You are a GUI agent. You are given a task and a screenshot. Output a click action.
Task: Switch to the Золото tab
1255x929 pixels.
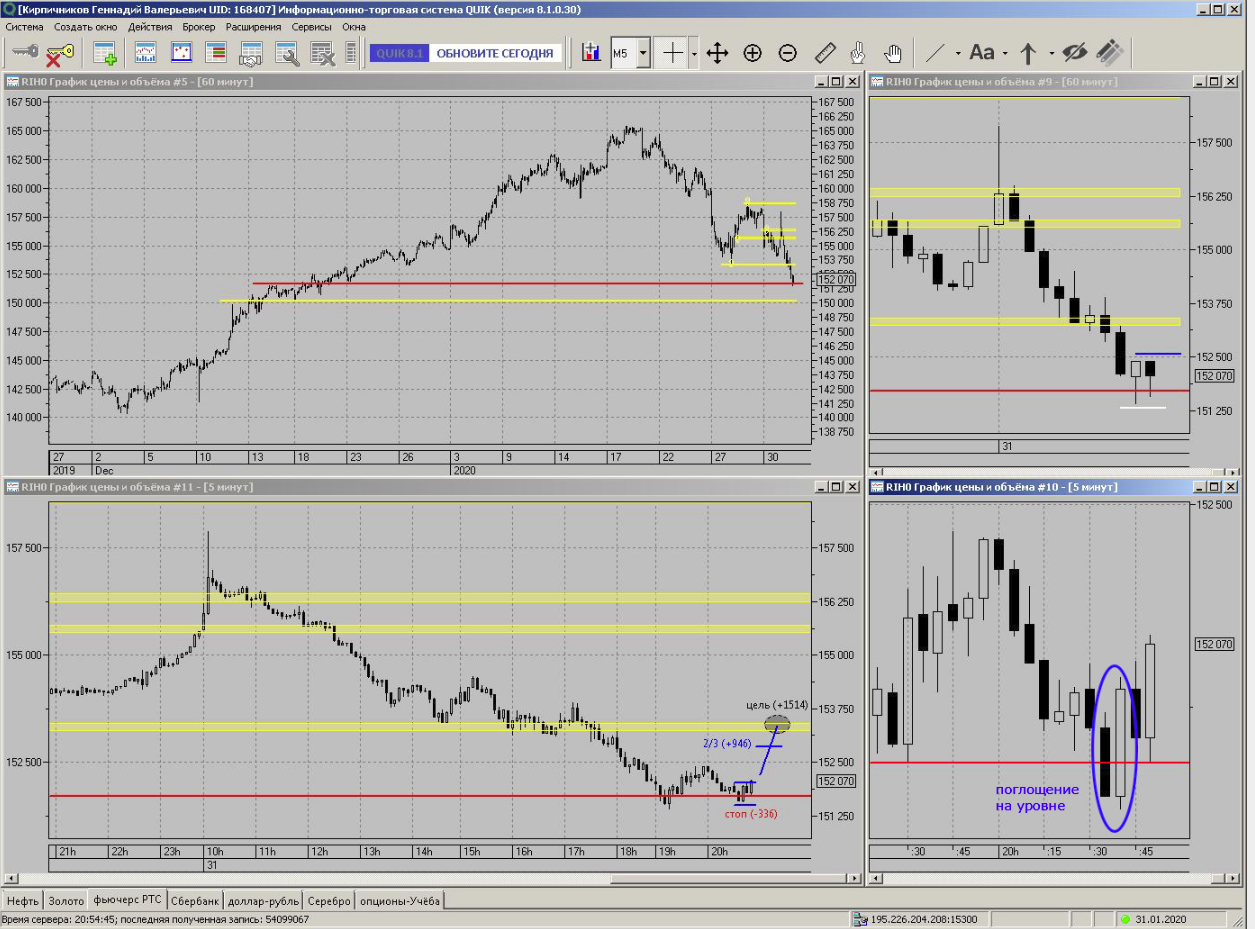tap(67, 901)
